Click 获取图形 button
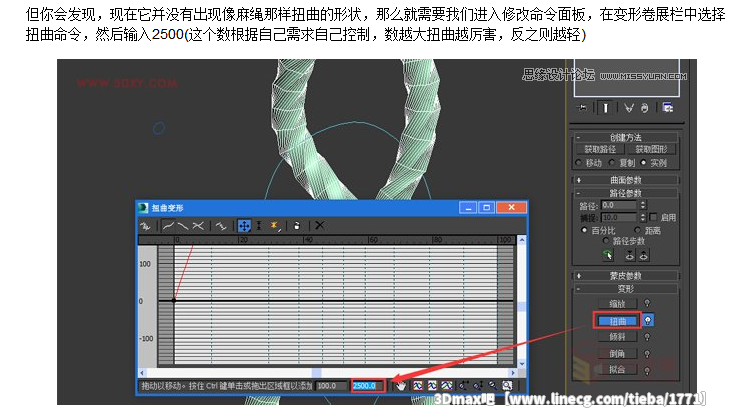The image size is (746, 418). [652, 149]
